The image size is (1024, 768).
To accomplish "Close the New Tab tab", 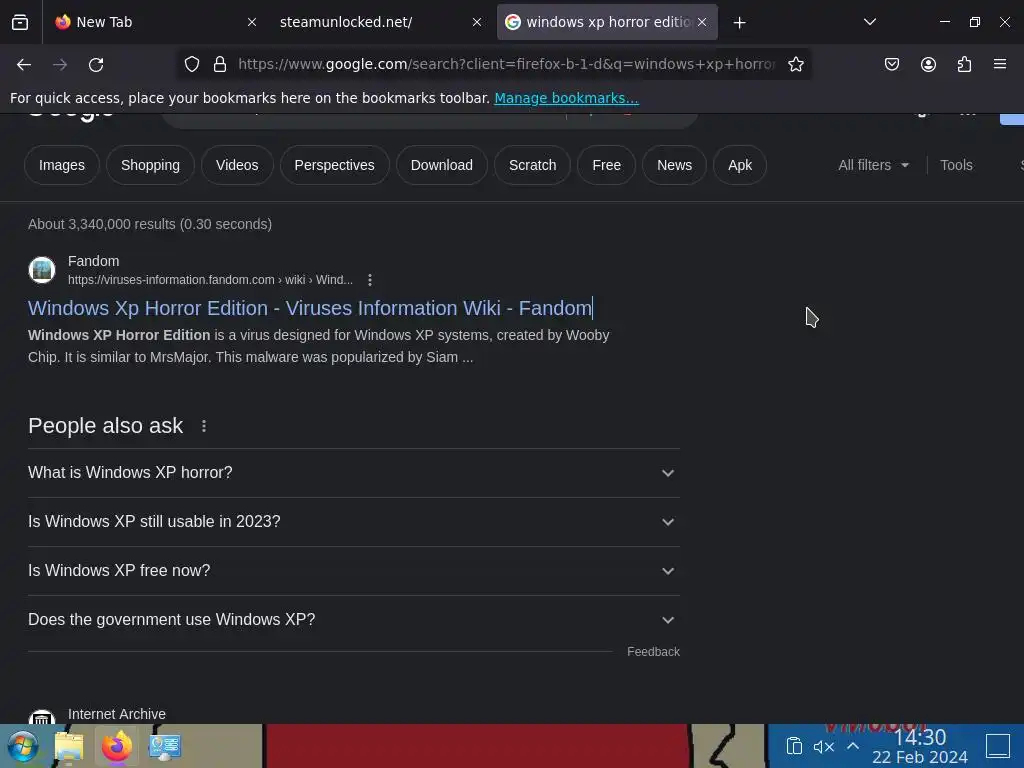I will click(252, 22).
